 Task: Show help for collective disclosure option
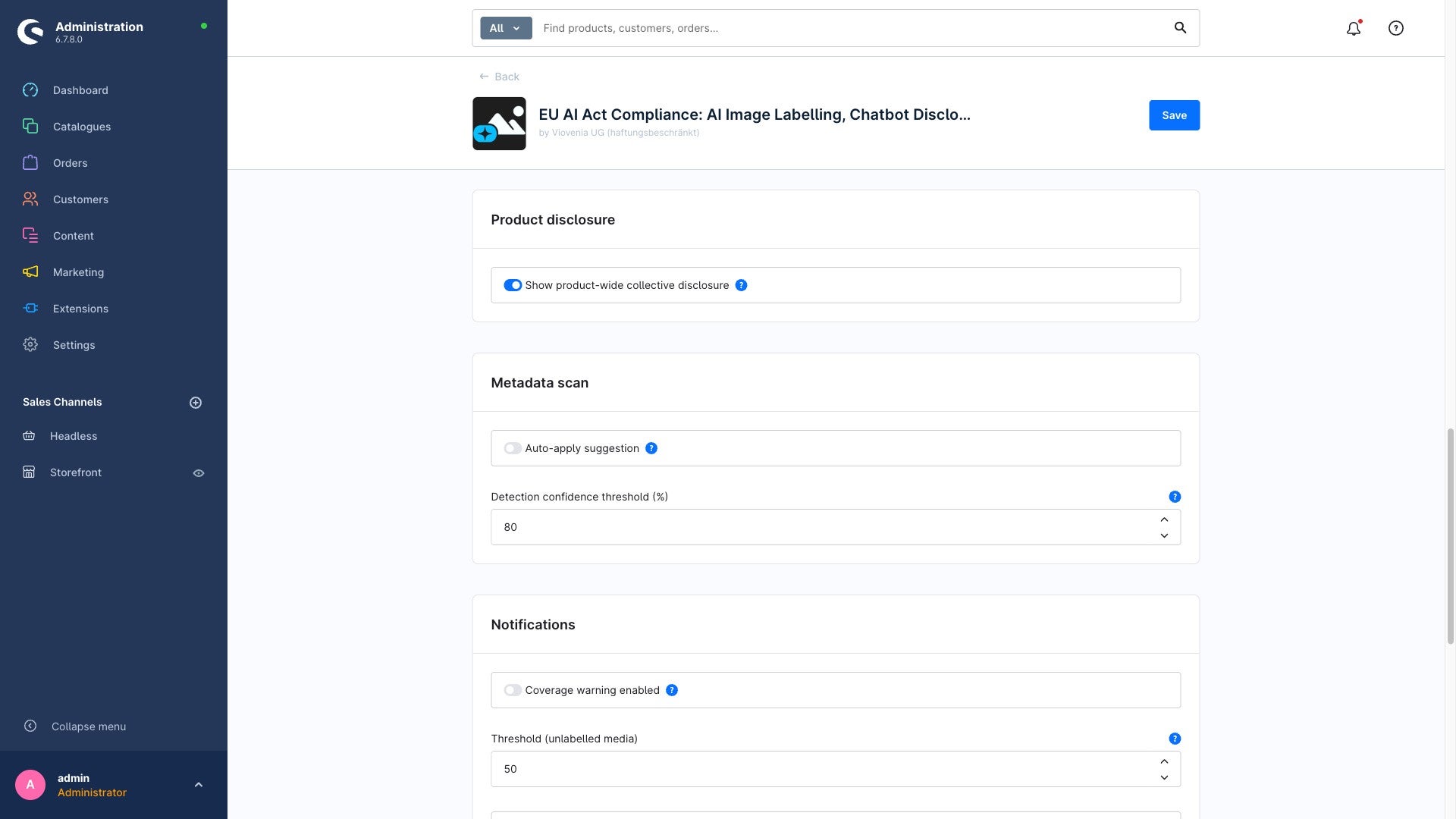click(742, 286)
